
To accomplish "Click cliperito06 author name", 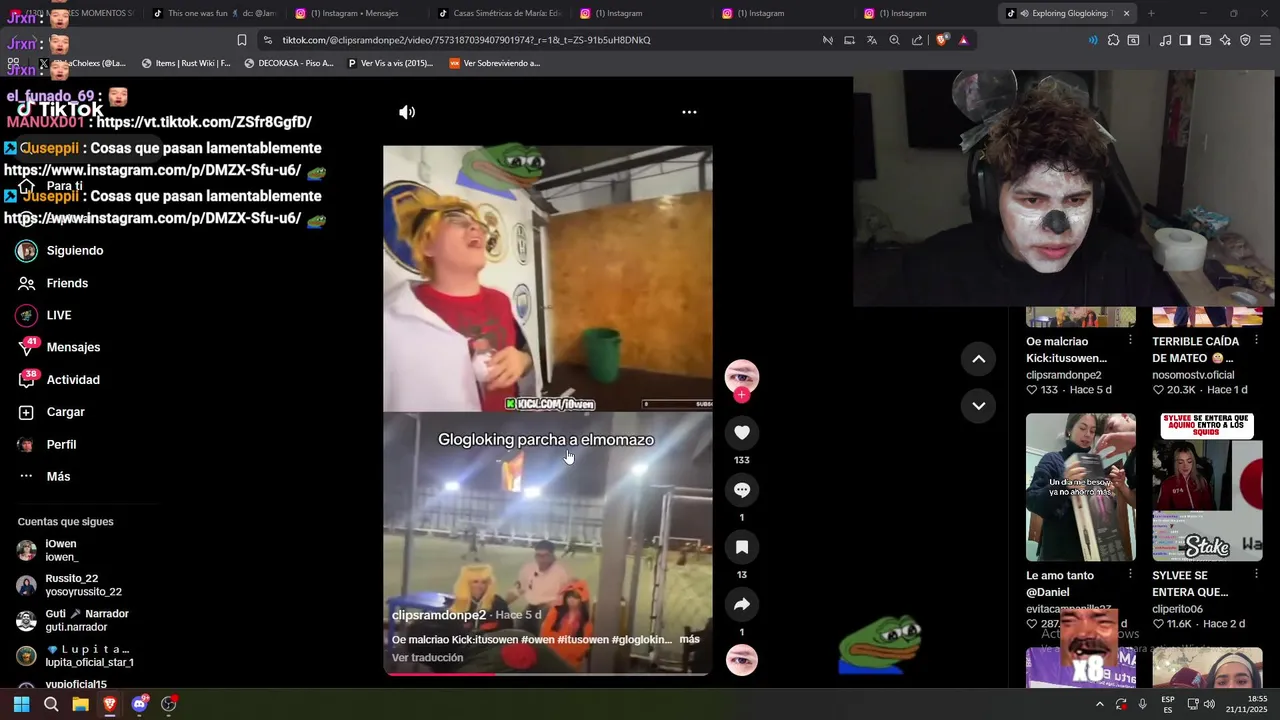I will (x=1177, y=609).
